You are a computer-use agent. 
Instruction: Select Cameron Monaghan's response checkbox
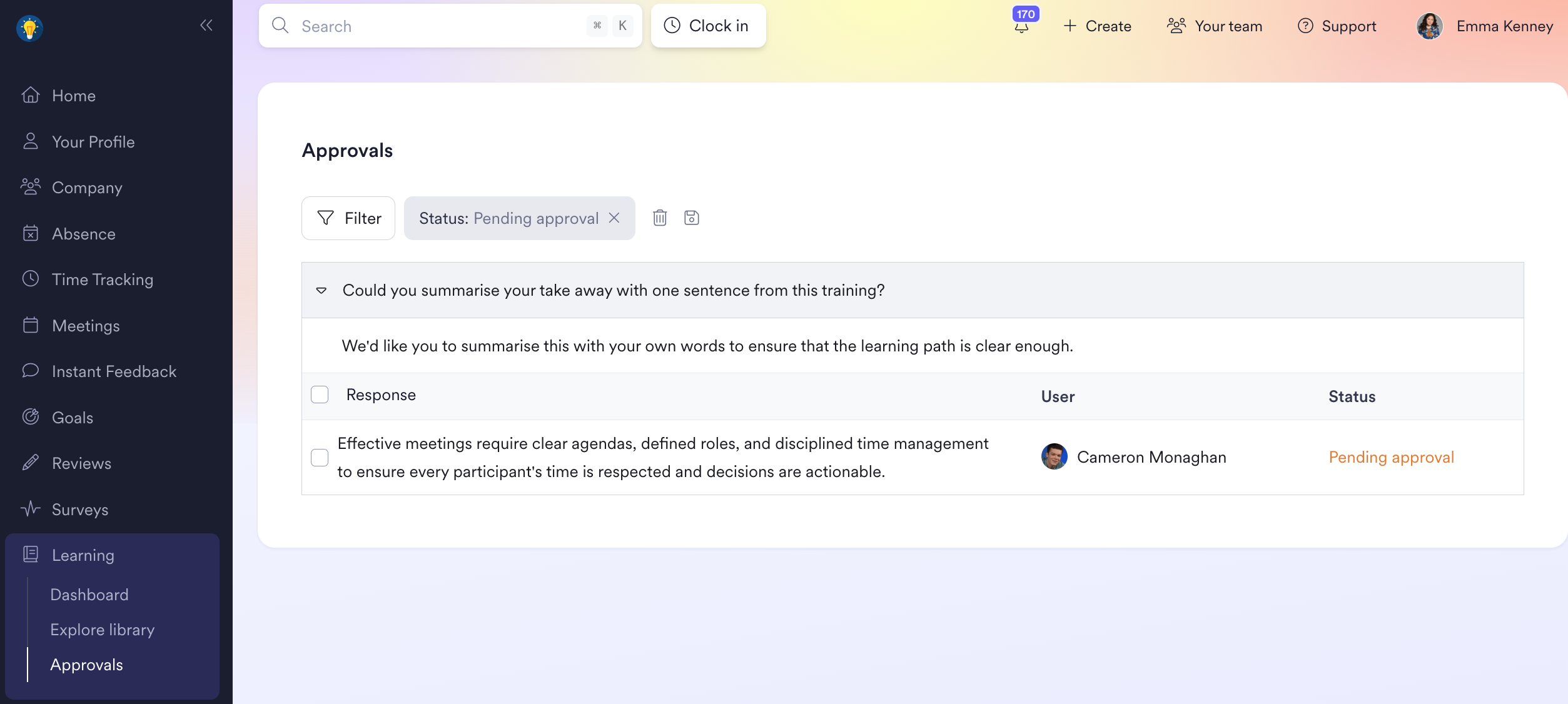pos(320,458)
